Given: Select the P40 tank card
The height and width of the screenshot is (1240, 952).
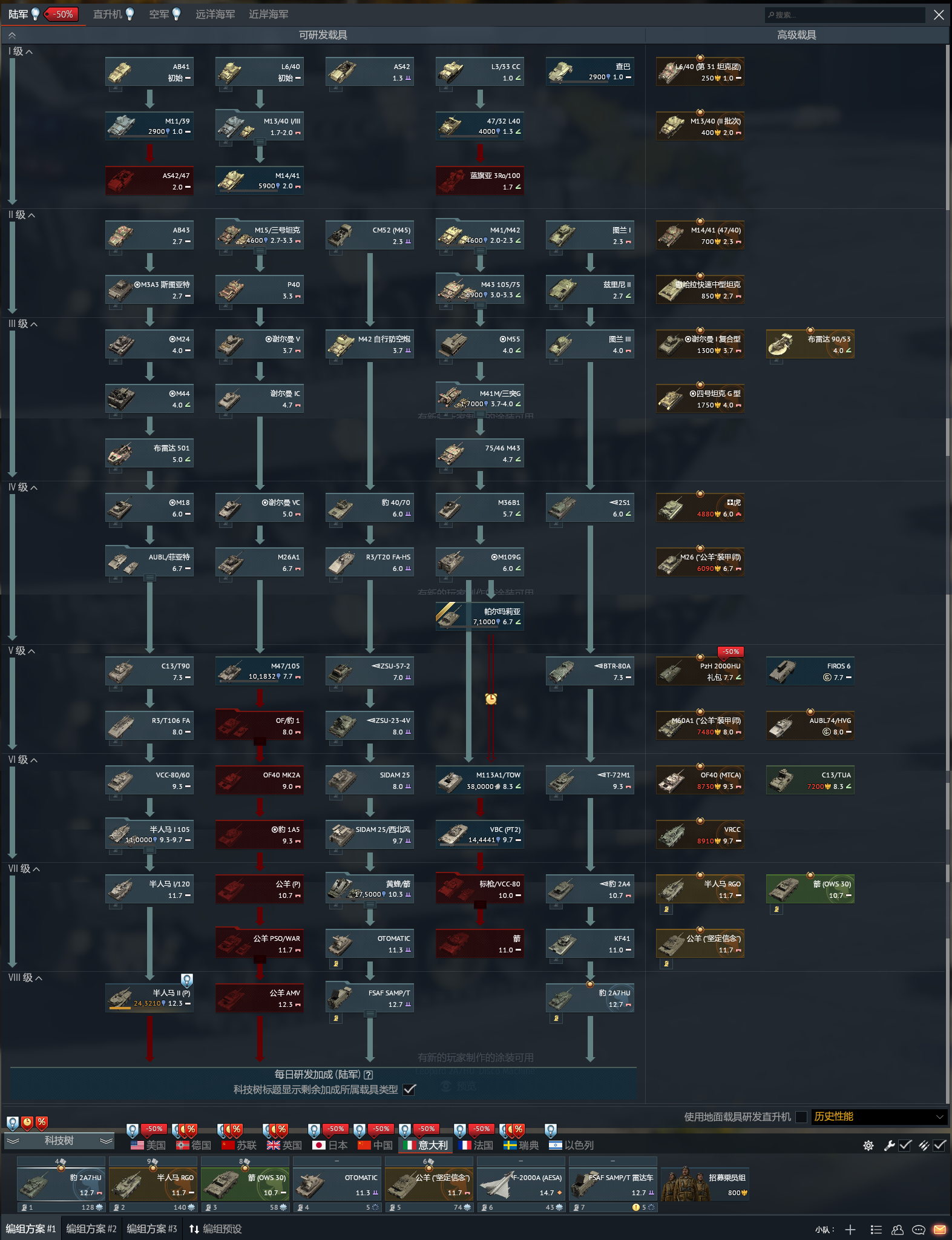Looking at the screenshot, I should (x=260, y=289).
